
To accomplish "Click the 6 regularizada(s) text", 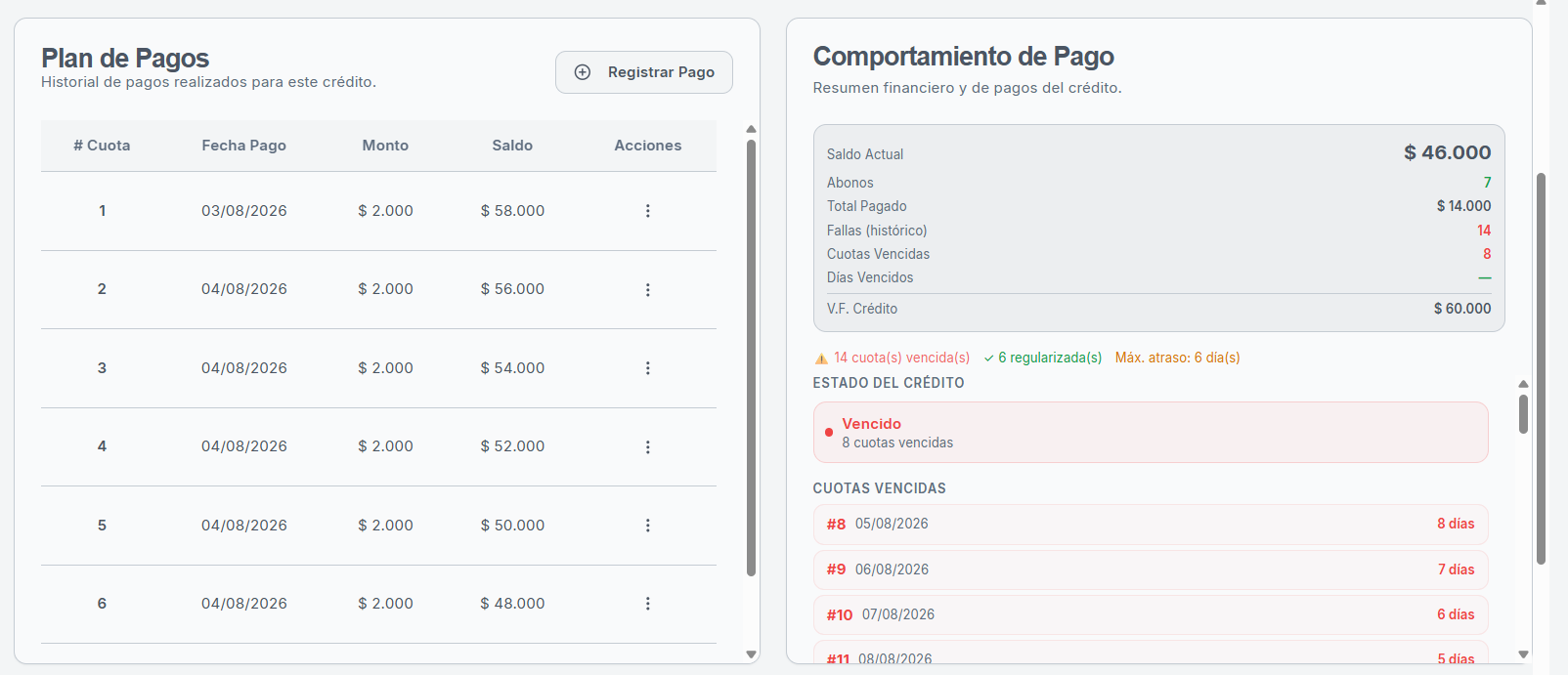I will click(1050, 358).
